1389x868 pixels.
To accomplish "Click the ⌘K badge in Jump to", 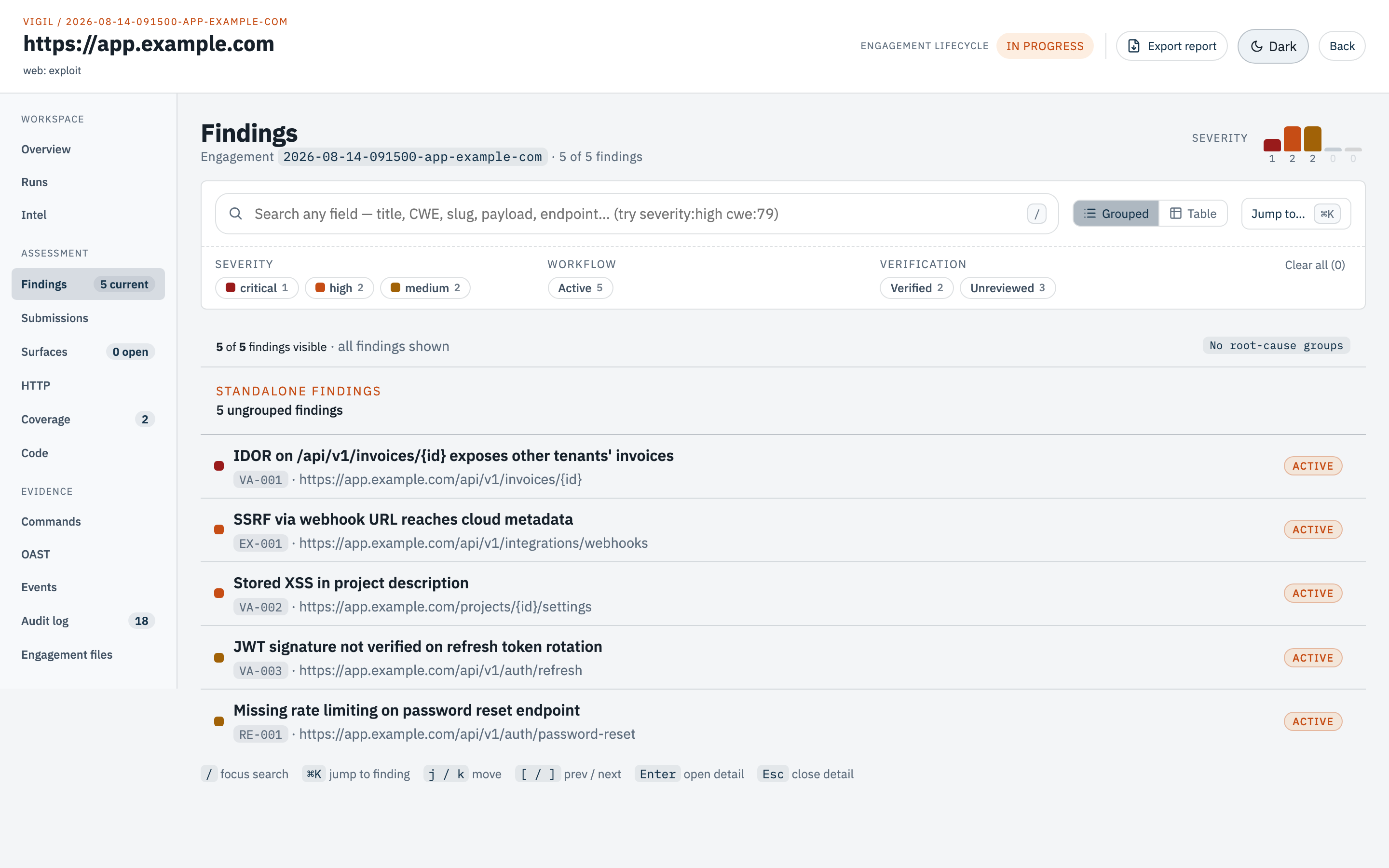I will tap(1327, 214).
